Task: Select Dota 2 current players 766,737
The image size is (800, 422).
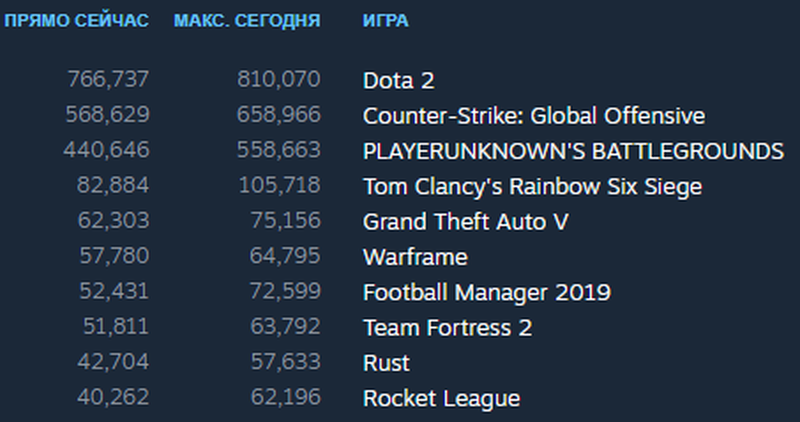Action: 108,80
